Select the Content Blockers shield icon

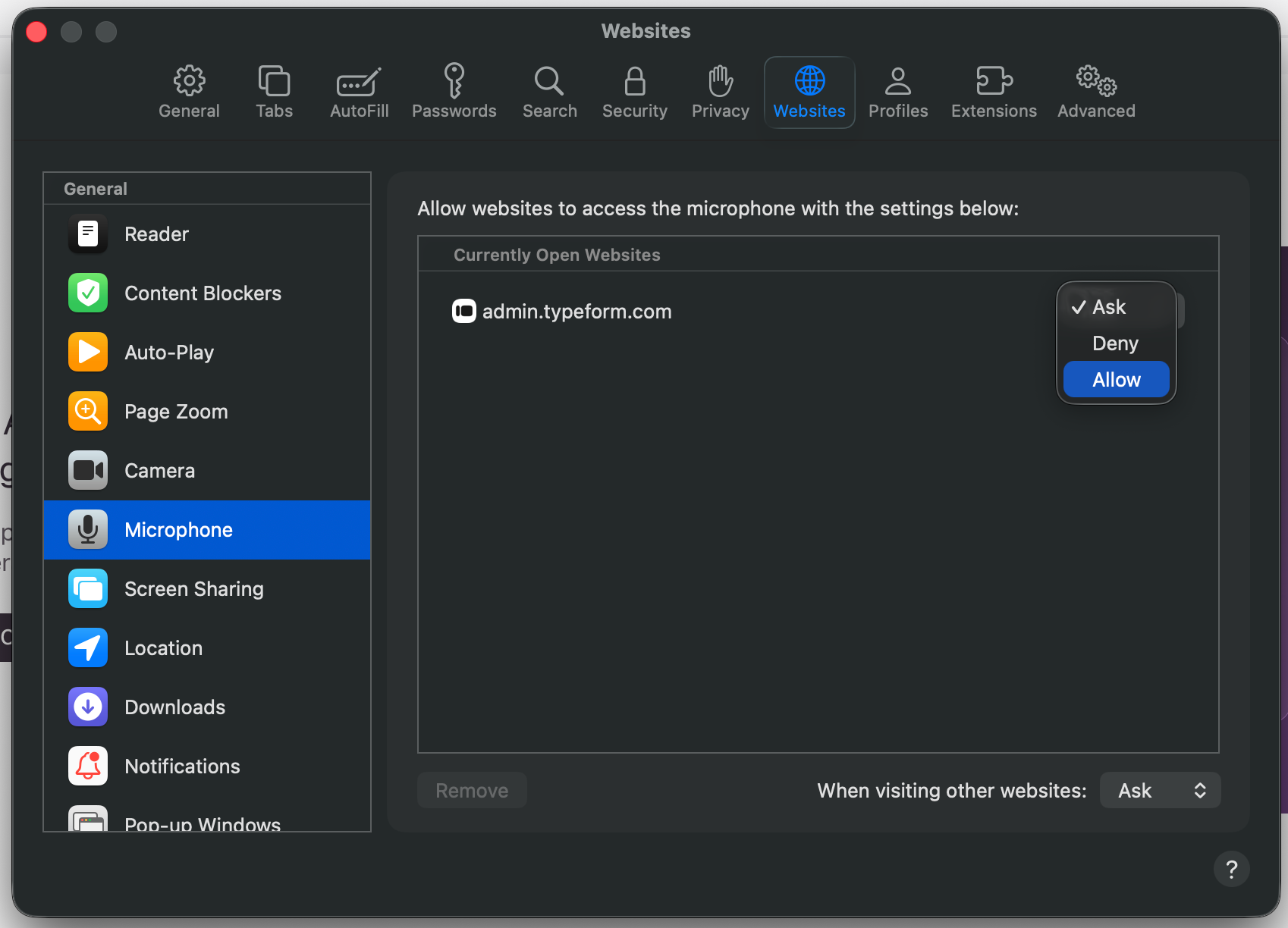(x=88, y=293)
